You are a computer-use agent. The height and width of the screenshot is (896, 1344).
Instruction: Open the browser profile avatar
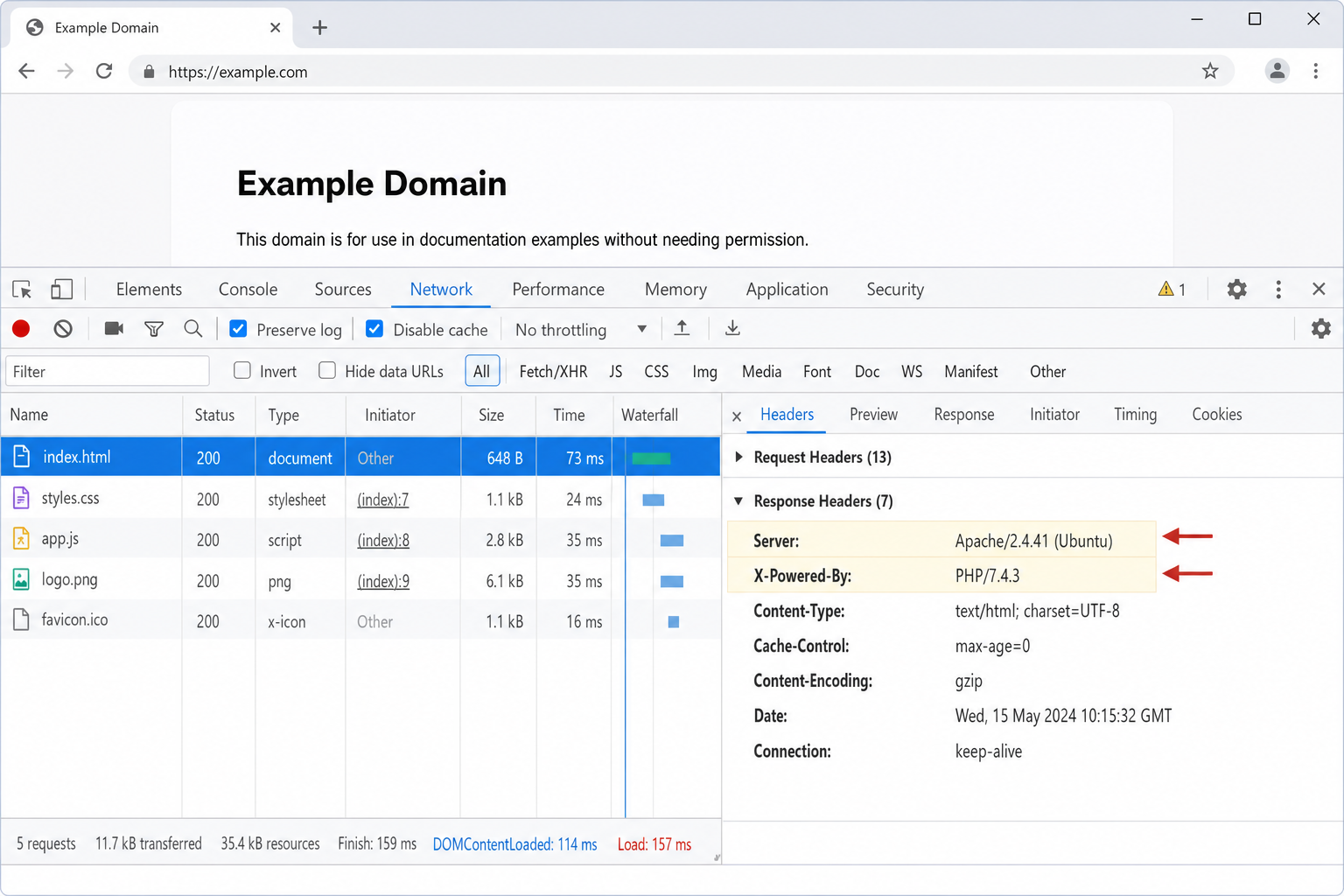point(1277,71)
